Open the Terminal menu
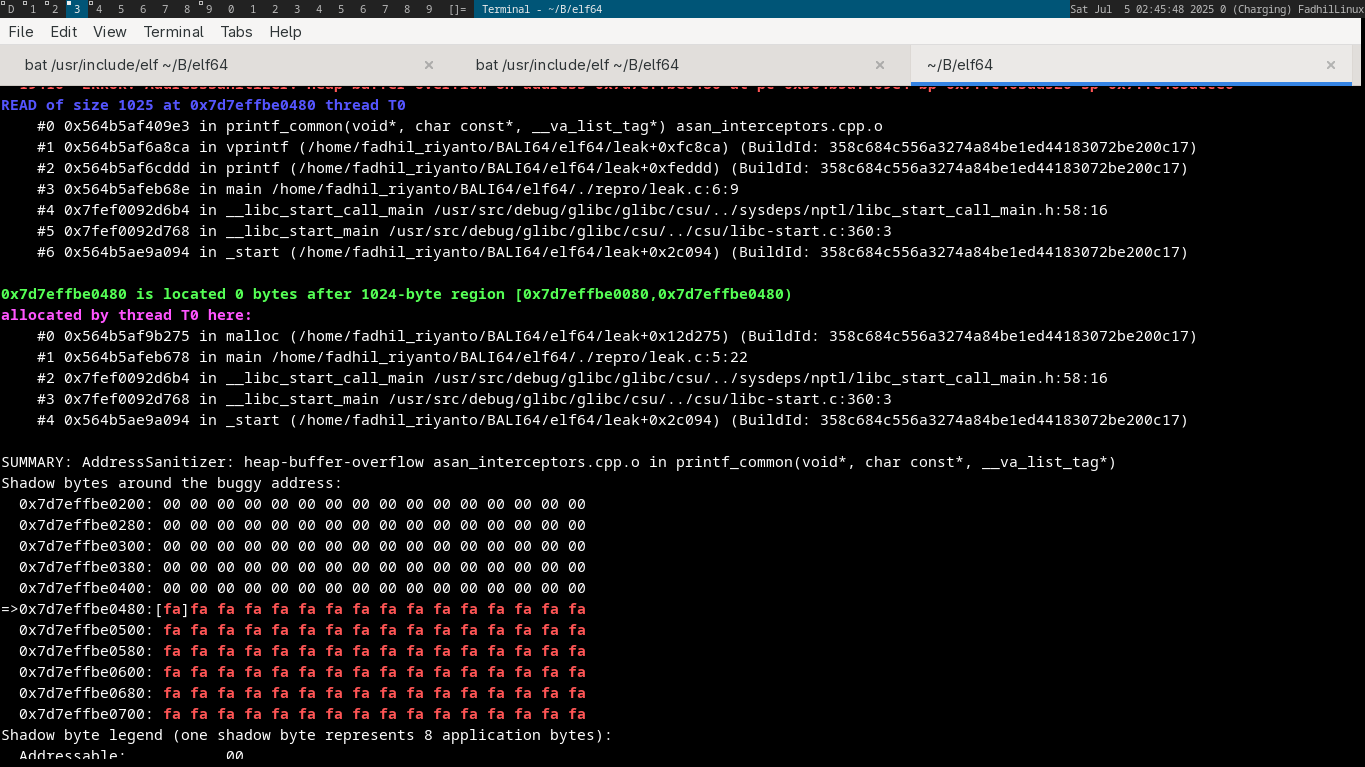 click(173, 32)
